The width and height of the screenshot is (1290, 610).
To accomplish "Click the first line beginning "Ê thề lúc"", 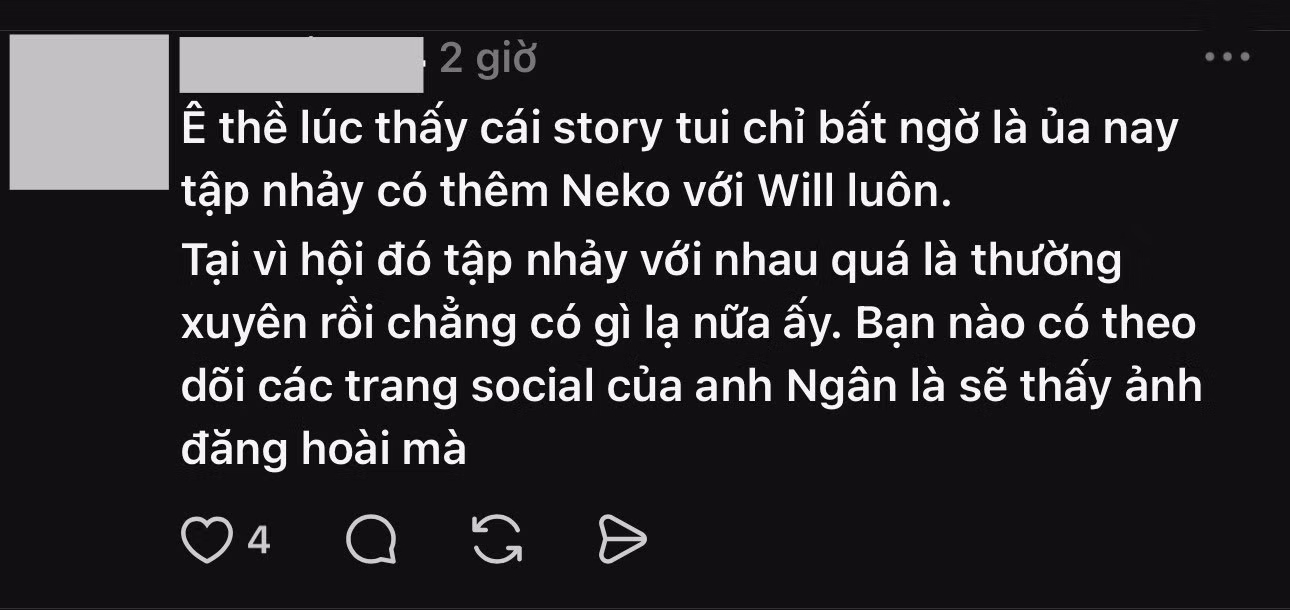I will coord(680,131).
